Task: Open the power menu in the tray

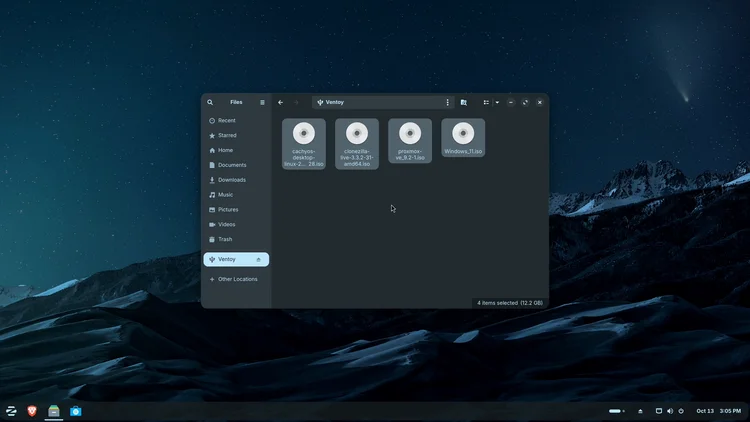Action: click(681, 411)
